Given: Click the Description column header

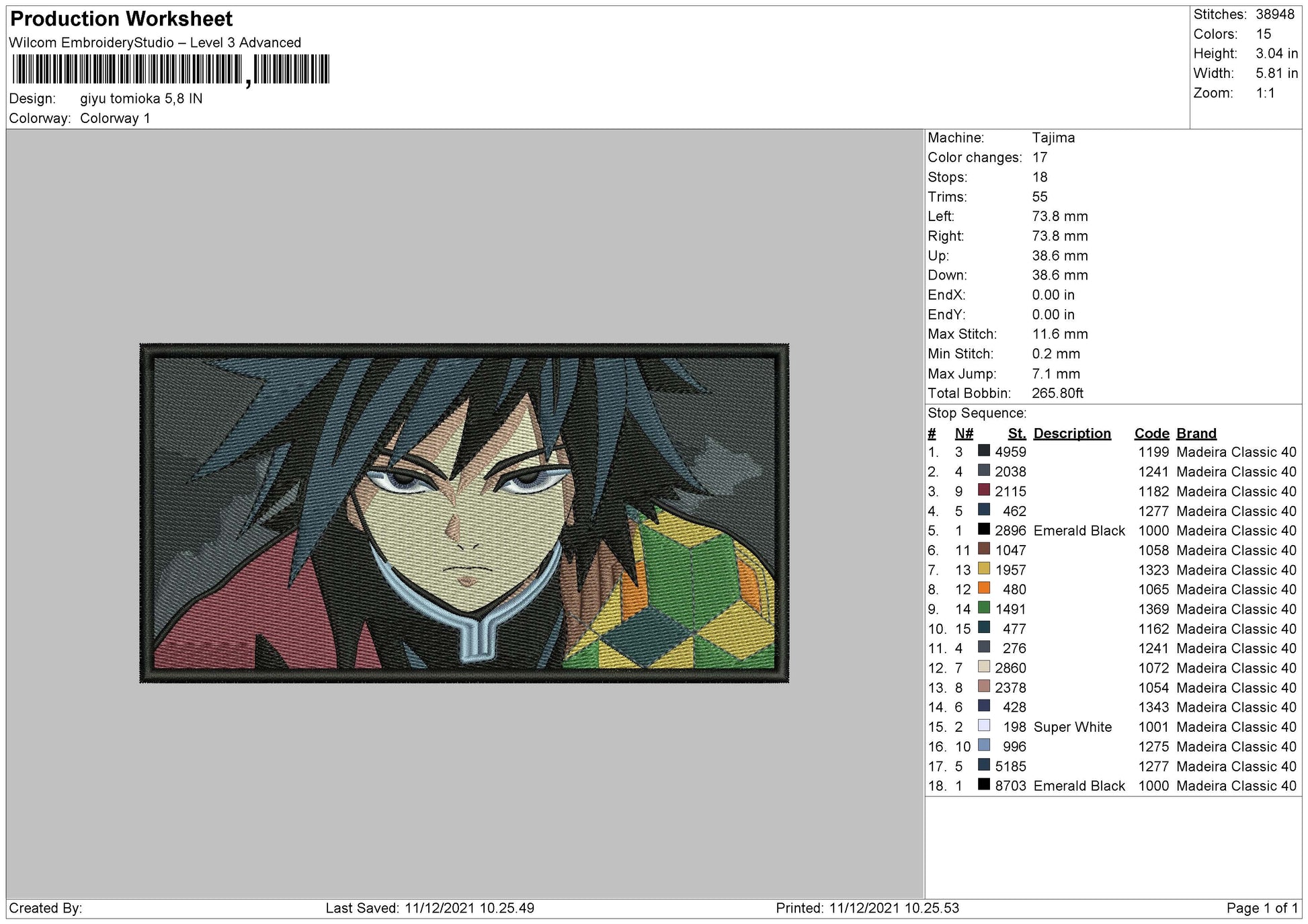Looking at the screenshot, I should click(1071, 433).
